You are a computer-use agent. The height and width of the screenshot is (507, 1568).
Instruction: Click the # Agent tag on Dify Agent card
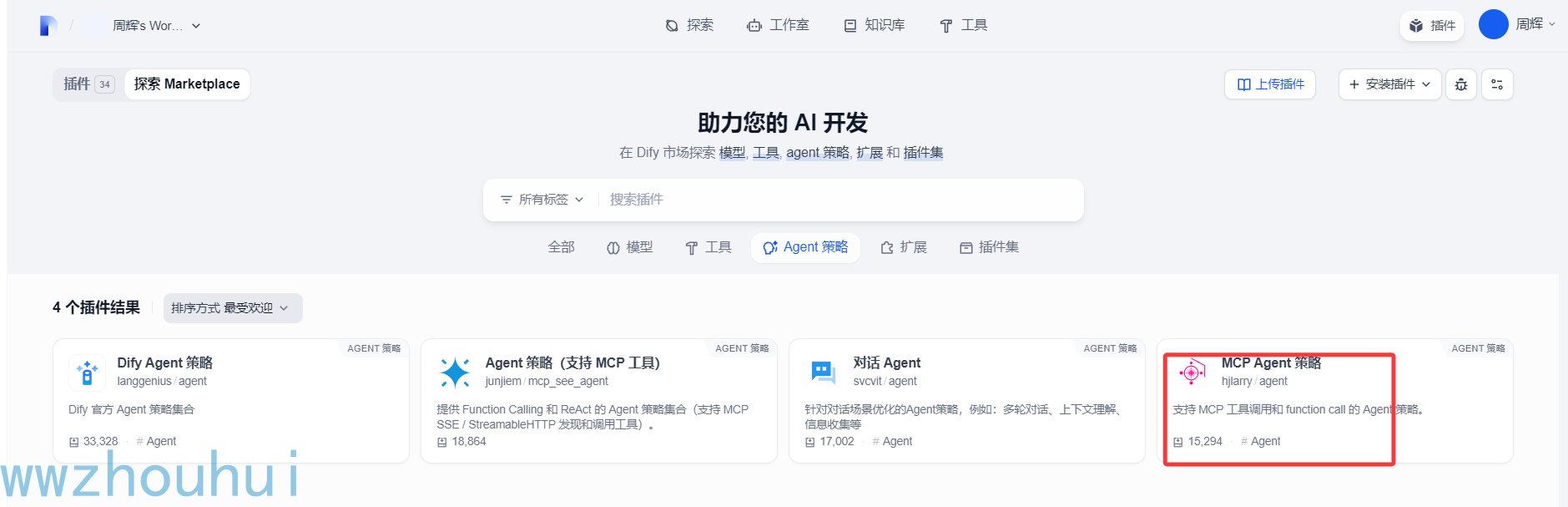(156, 441)
